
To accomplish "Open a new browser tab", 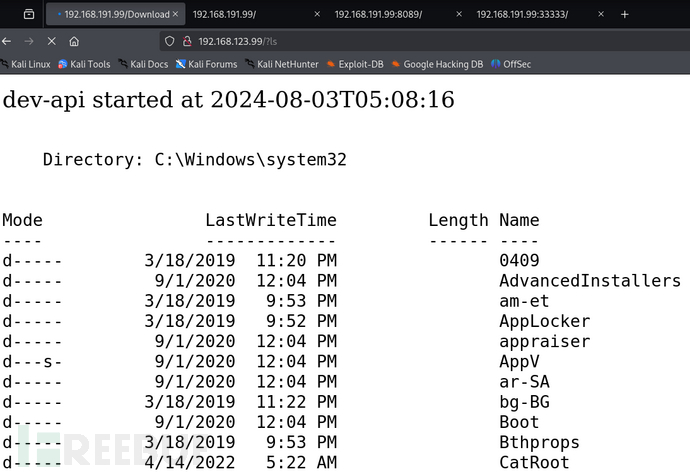I will pyautogui.click(x=625, y=14).
